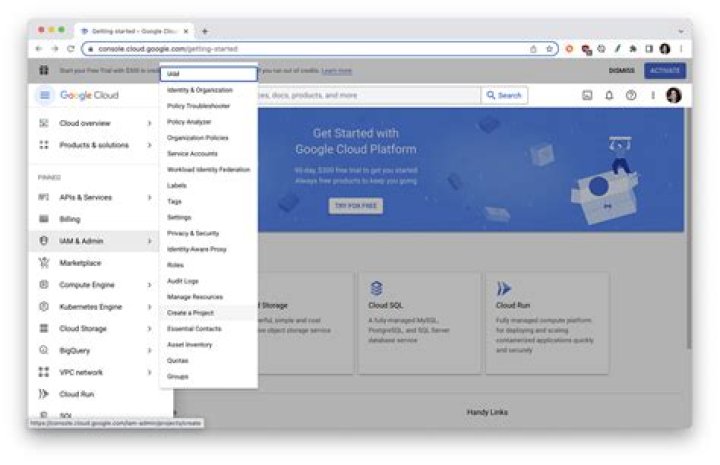Click the APIs & Services icon
The height and width of the screenshot is (465, 720).
pyautogui.click(x=44, y=197)
